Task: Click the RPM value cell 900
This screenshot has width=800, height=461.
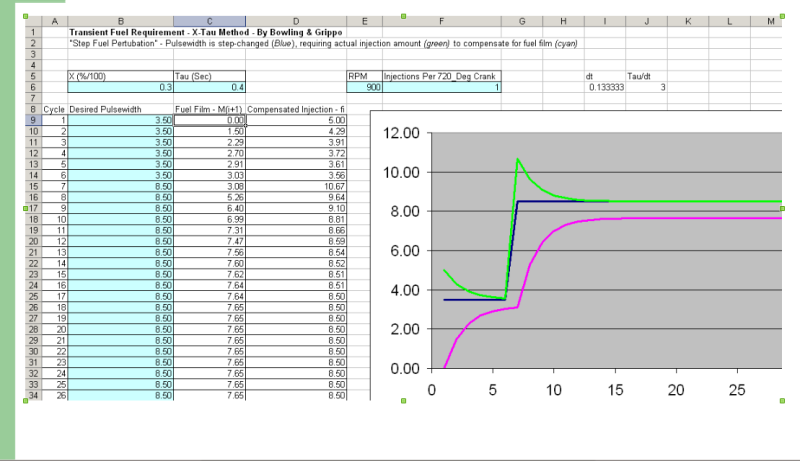Action: click(x=364, y=87)
